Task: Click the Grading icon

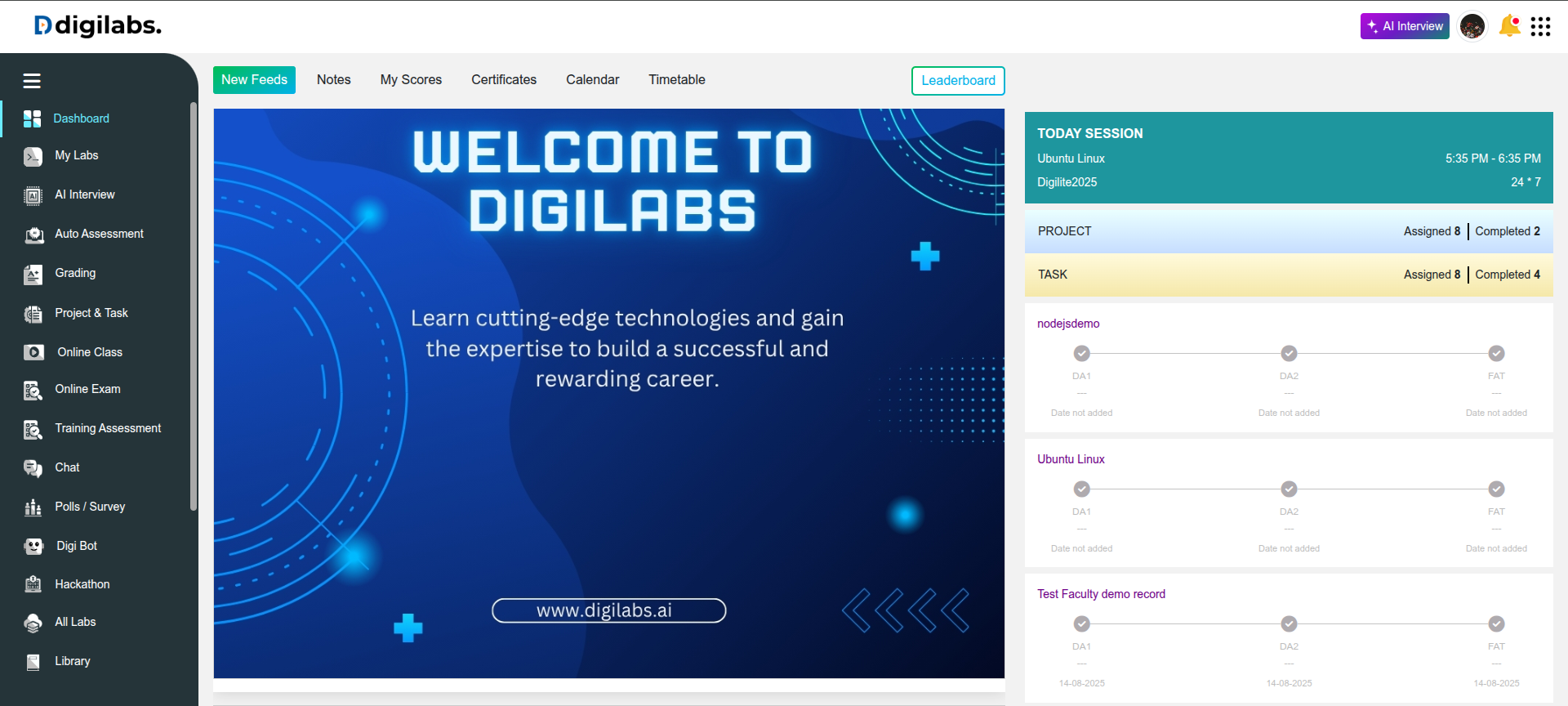Action: click(33, 274)
